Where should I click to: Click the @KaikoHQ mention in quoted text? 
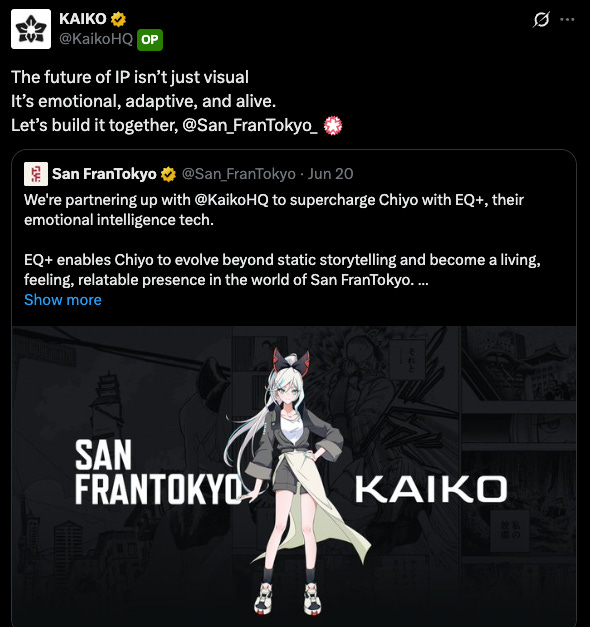pyautogui.click(x=231, y=200)
